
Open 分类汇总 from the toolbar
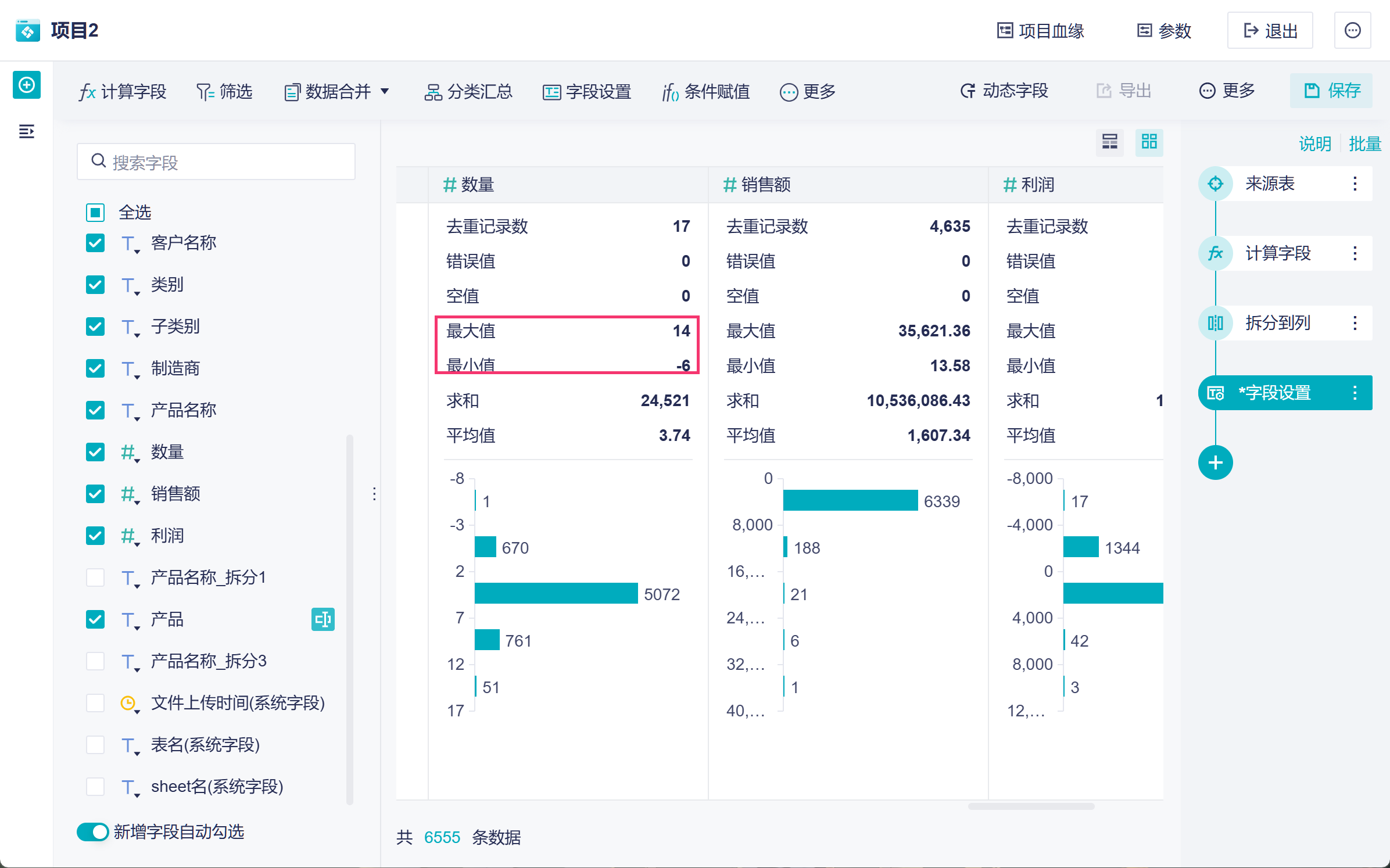pos(468,91)
